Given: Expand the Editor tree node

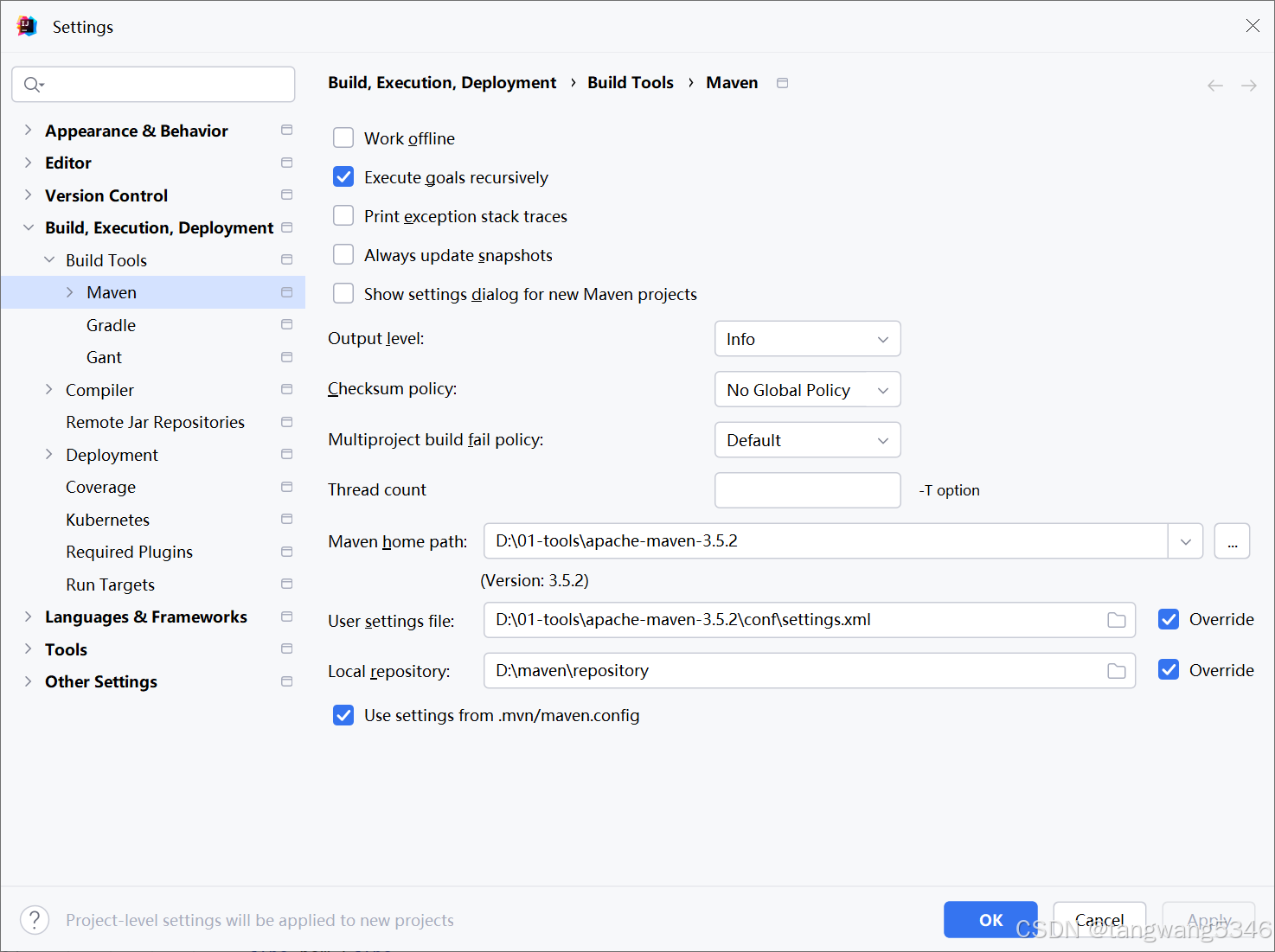Looking at the screenshot, I should 28,163.
